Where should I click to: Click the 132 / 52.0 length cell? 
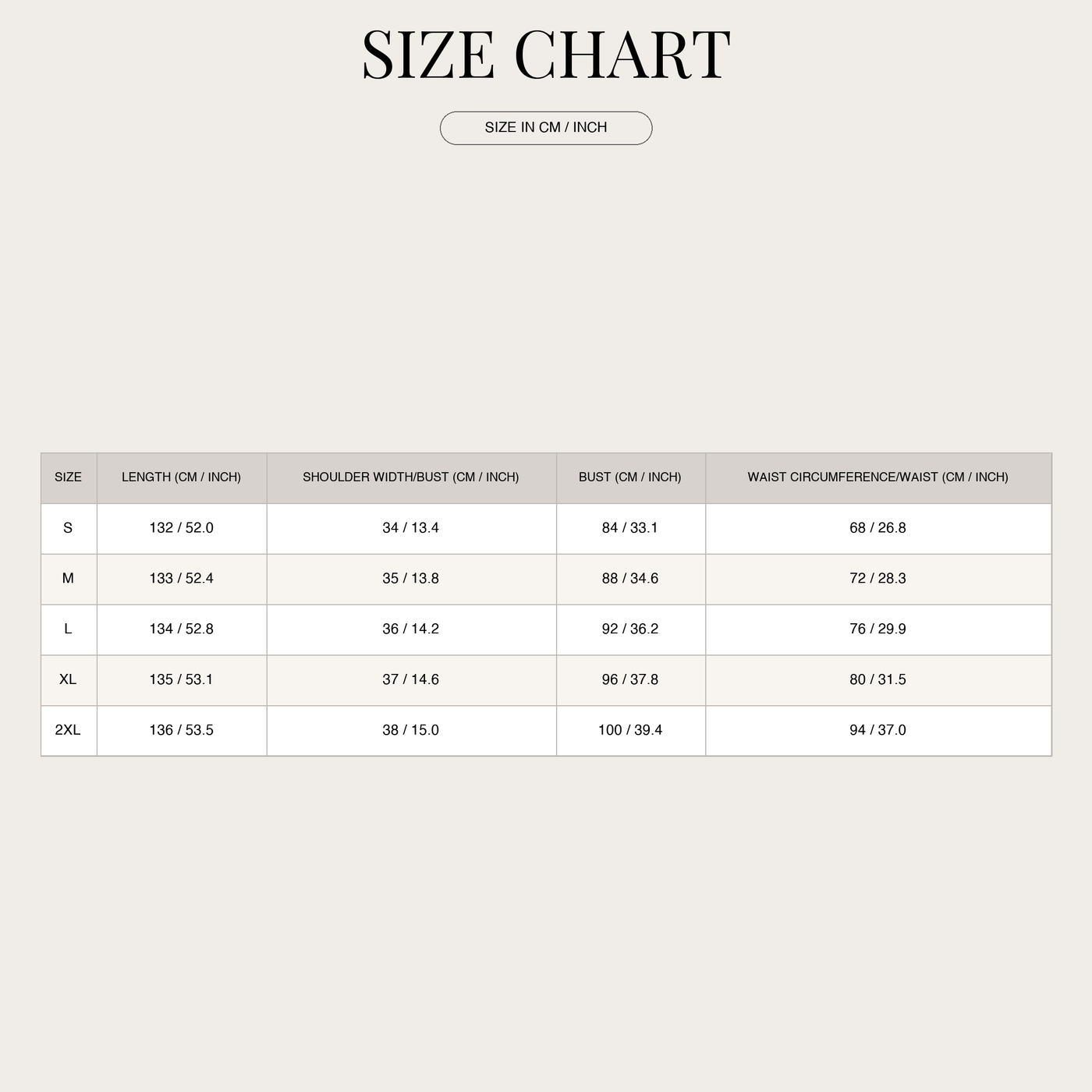182,528
